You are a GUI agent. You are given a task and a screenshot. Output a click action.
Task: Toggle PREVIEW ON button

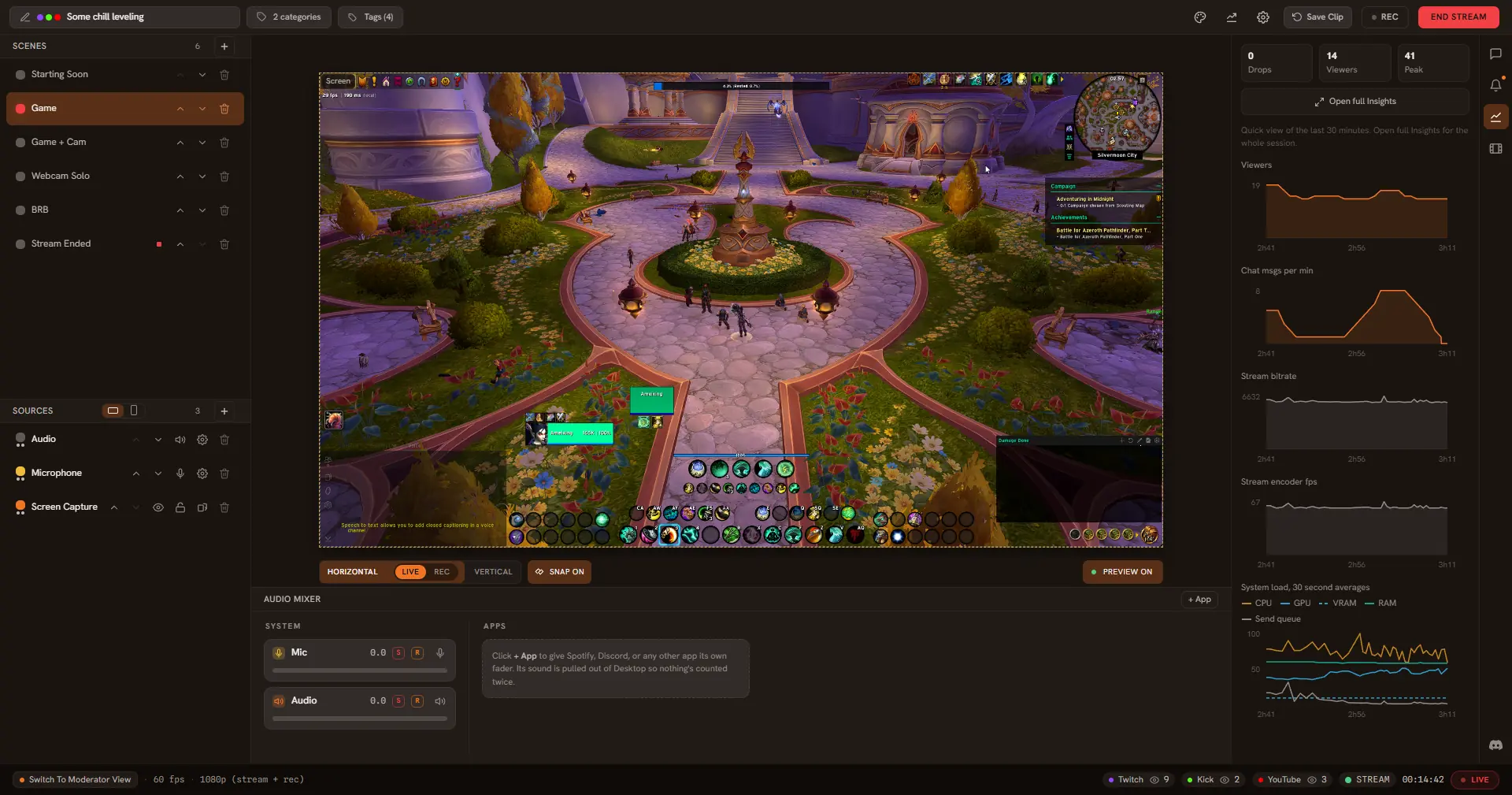coord(1122,572)
